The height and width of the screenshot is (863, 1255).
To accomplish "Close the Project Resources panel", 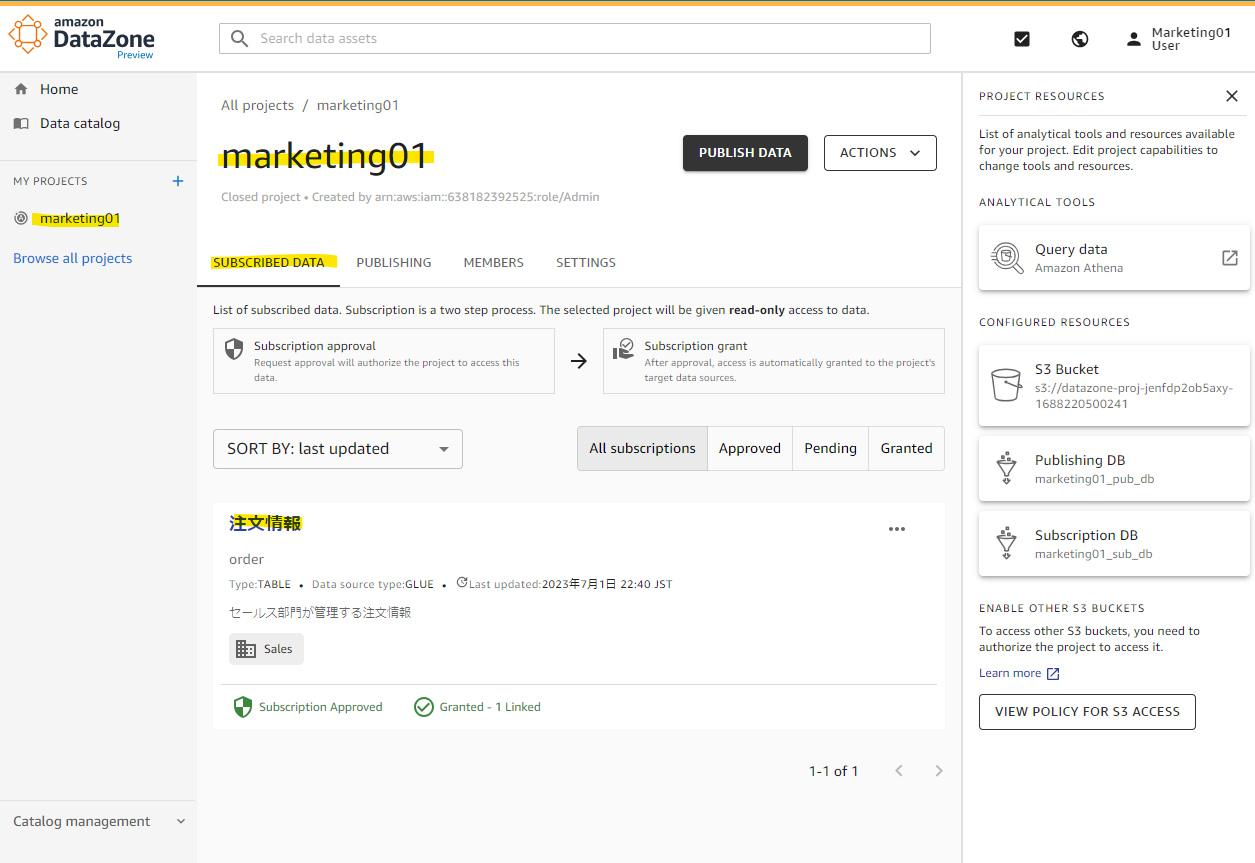I will pyautogui.click(x=1232, y=96).
